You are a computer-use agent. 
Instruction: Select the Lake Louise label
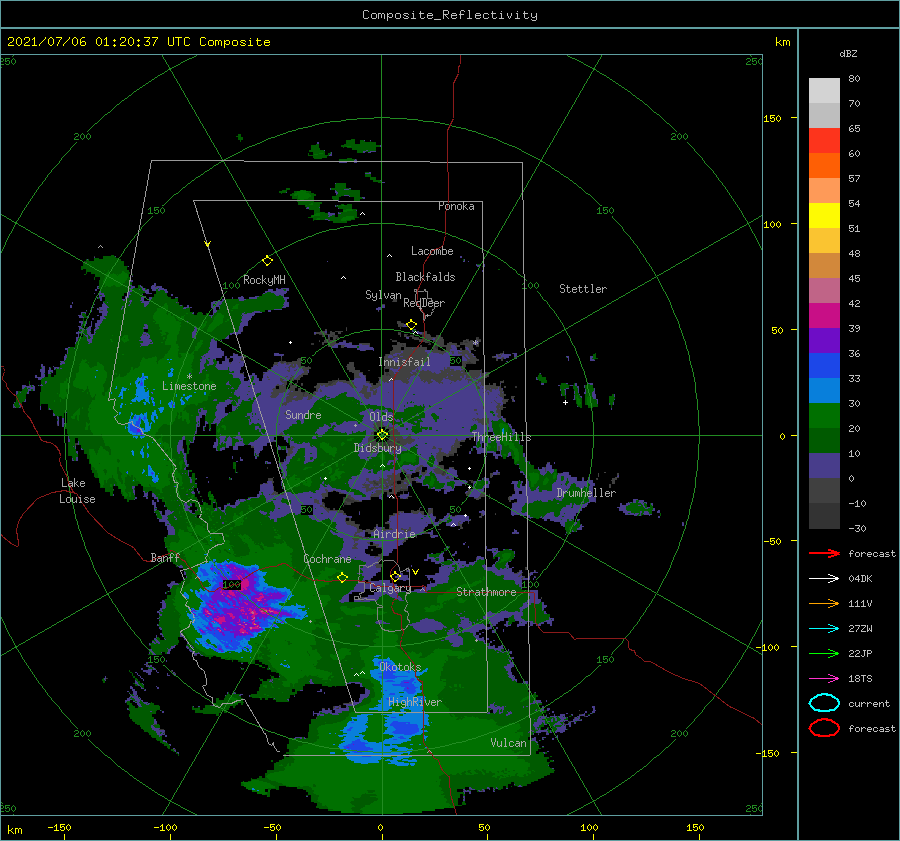click(77, 491)
